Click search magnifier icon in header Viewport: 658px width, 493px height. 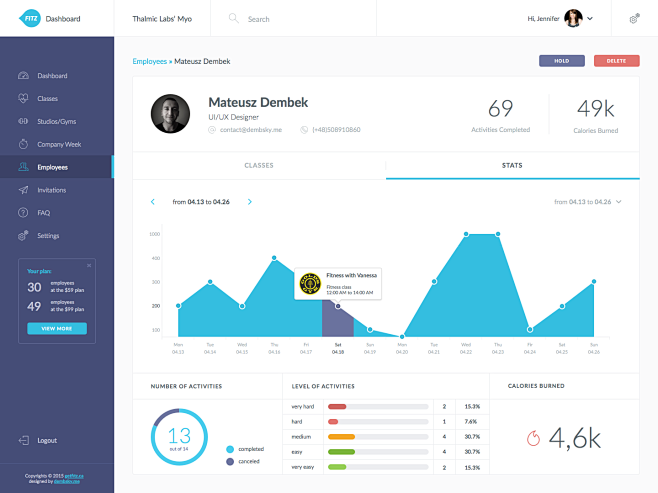pos(234,19)
